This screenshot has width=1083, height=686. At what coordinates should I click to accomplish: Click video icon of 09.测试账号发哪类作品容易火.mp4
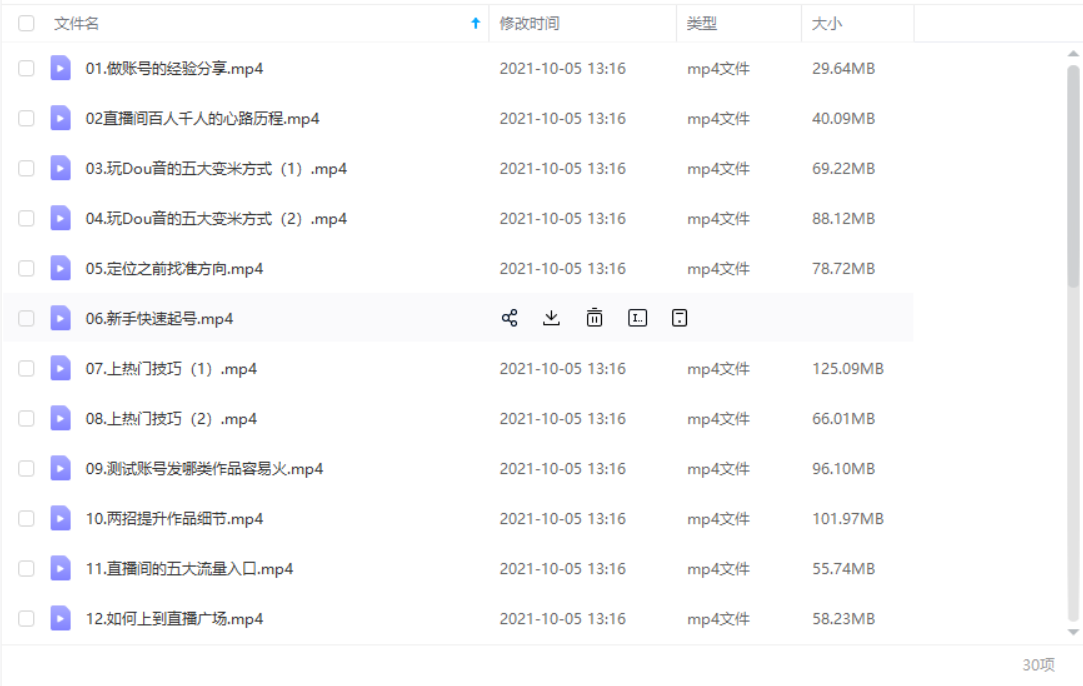[x=61, y=468]
